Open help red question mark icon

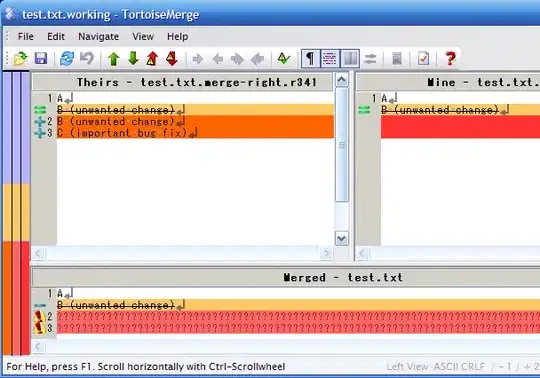pyautogui.click(x=450, y=59)
